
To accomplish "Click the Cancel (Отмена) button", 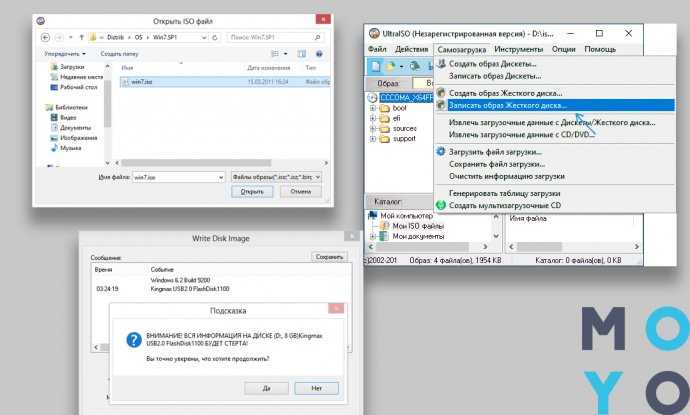I will click(x=301, y=192).
